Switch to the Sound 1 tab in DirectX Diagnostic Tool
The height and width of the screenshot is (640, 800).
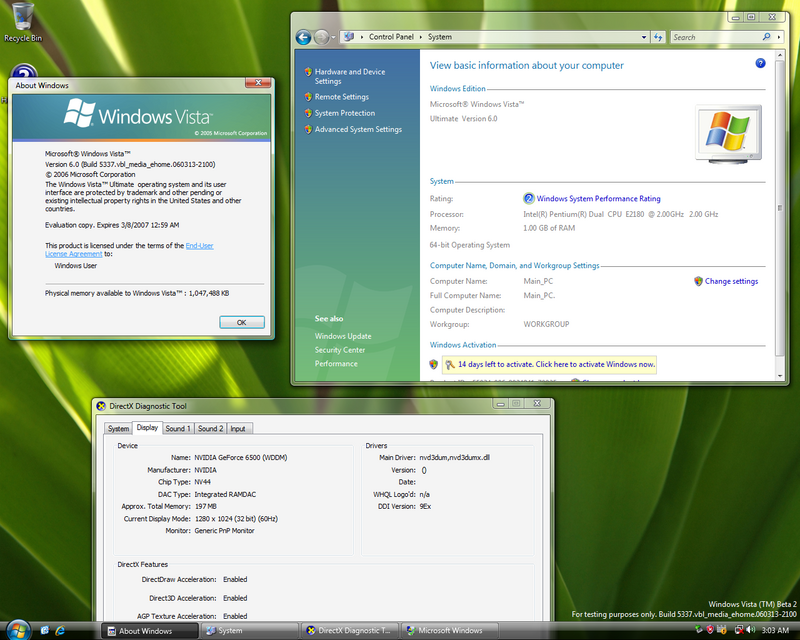[x=177, y=427]
